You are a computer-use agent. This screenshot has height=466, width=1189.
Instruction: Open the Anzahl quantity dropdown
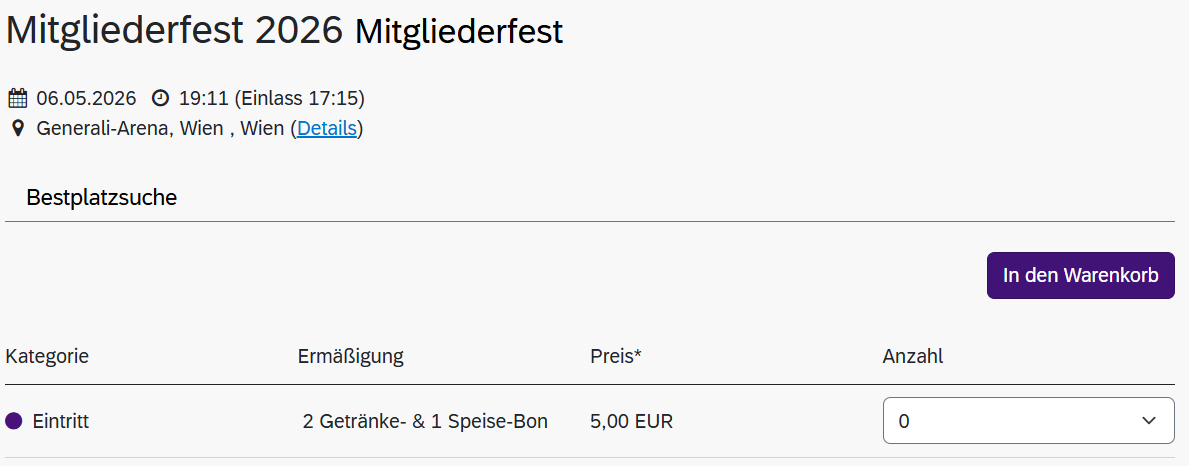pos(1028,421)
